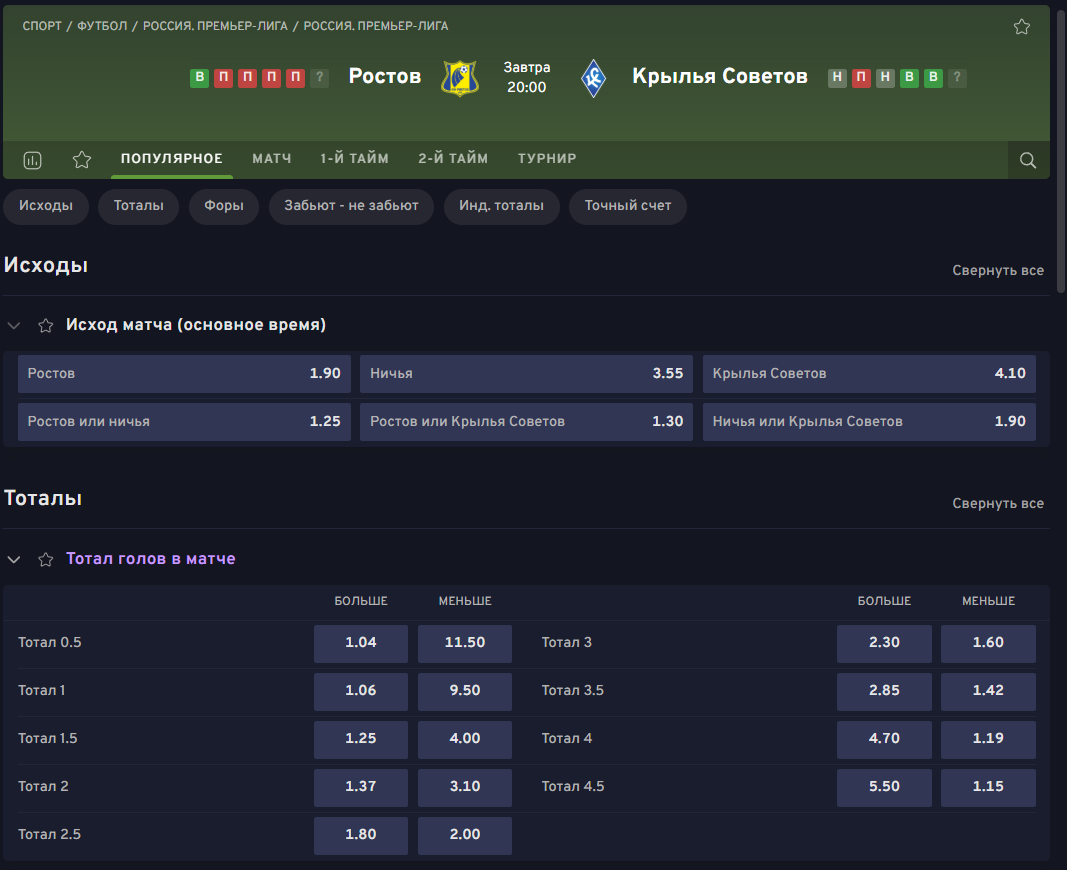The height and width of the screenshot is (870, 1067).
Task: Click Ростов's green 'В' form badge
Action: click(199, 78)
